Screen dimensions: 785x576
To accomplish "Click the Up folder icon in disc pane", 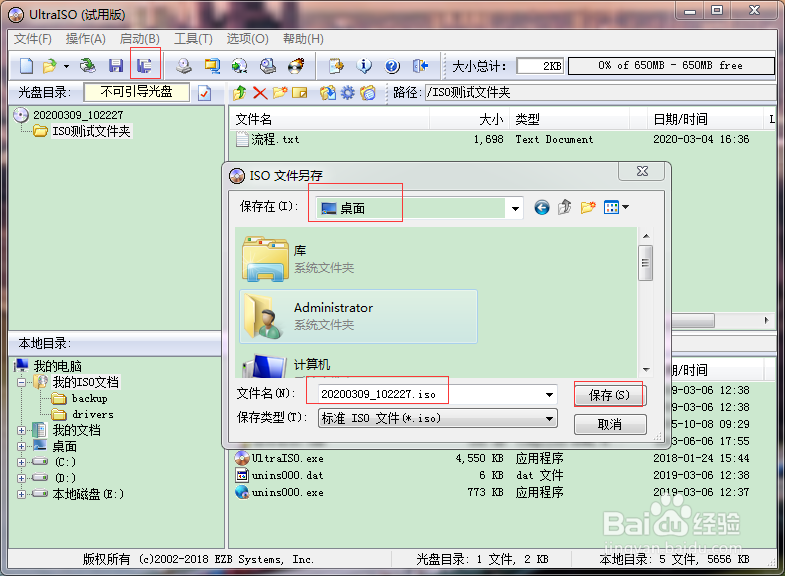I will point(239,93).
